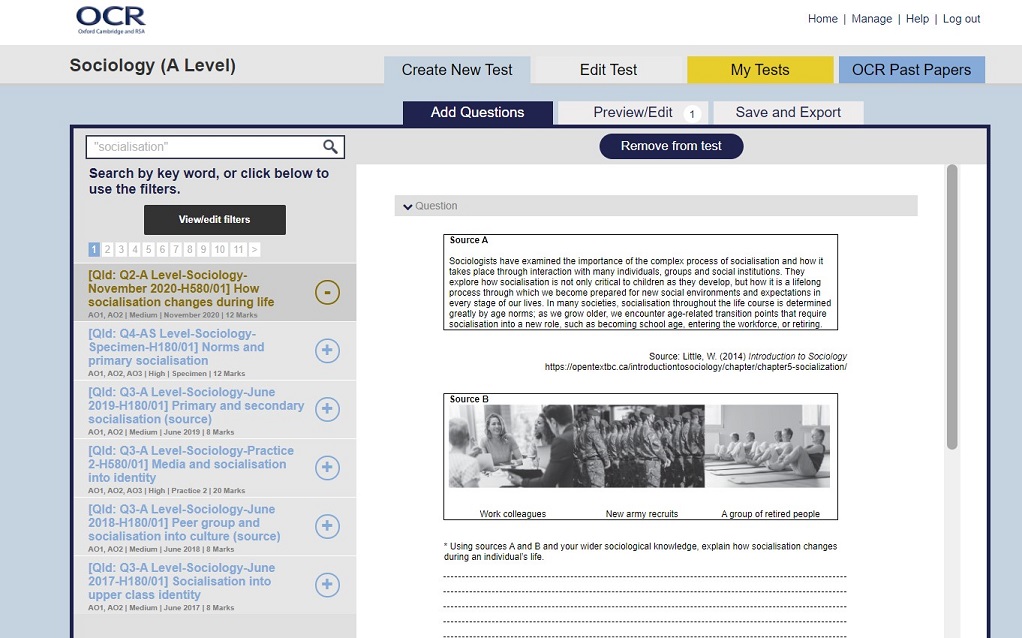This screenshot has height=638, width=1022.
Task: Go to results page 11
Action: (239, 249)
